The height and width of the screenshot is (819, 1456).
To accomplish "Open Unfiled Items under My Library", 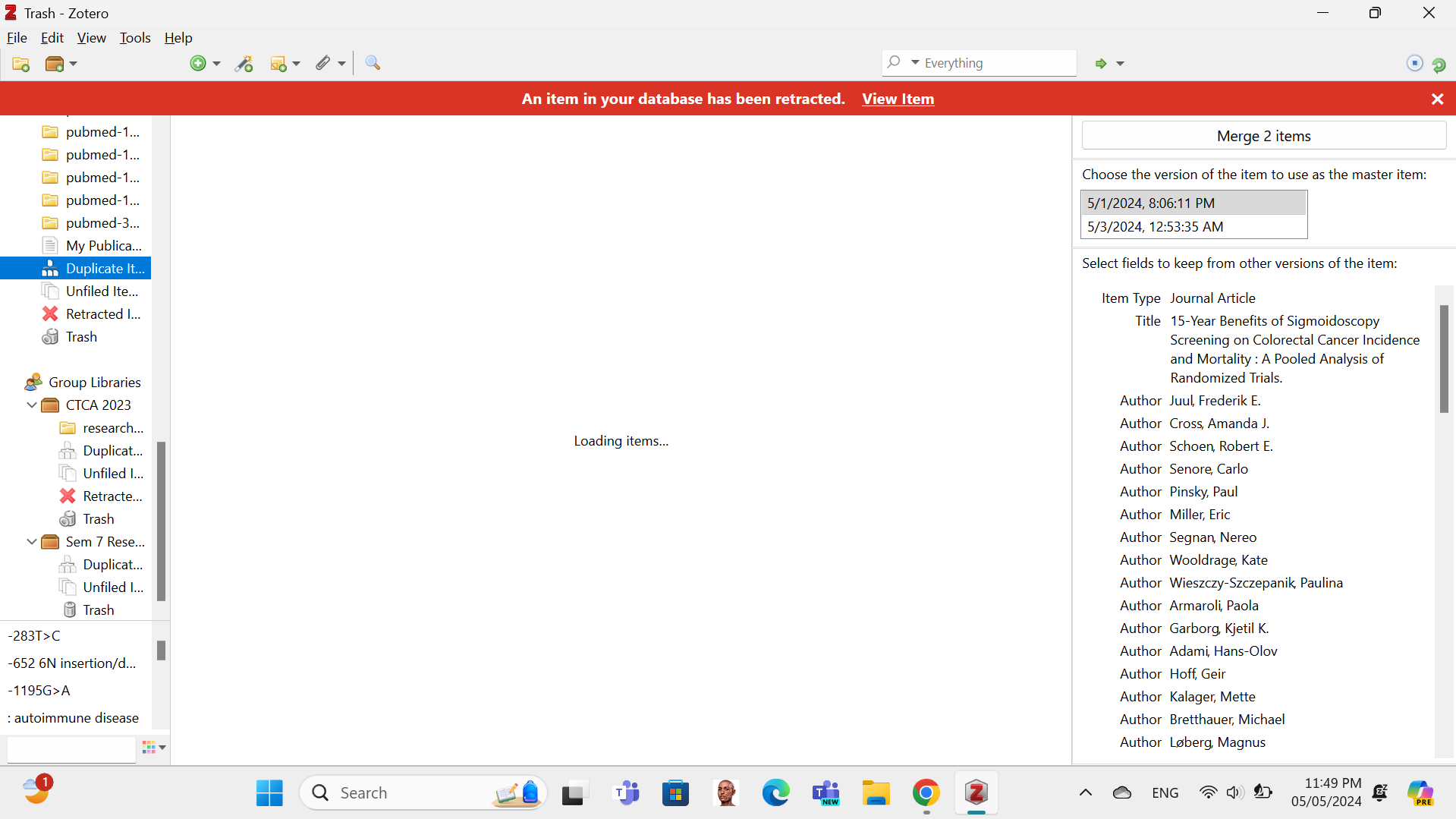I will [90, 291].
